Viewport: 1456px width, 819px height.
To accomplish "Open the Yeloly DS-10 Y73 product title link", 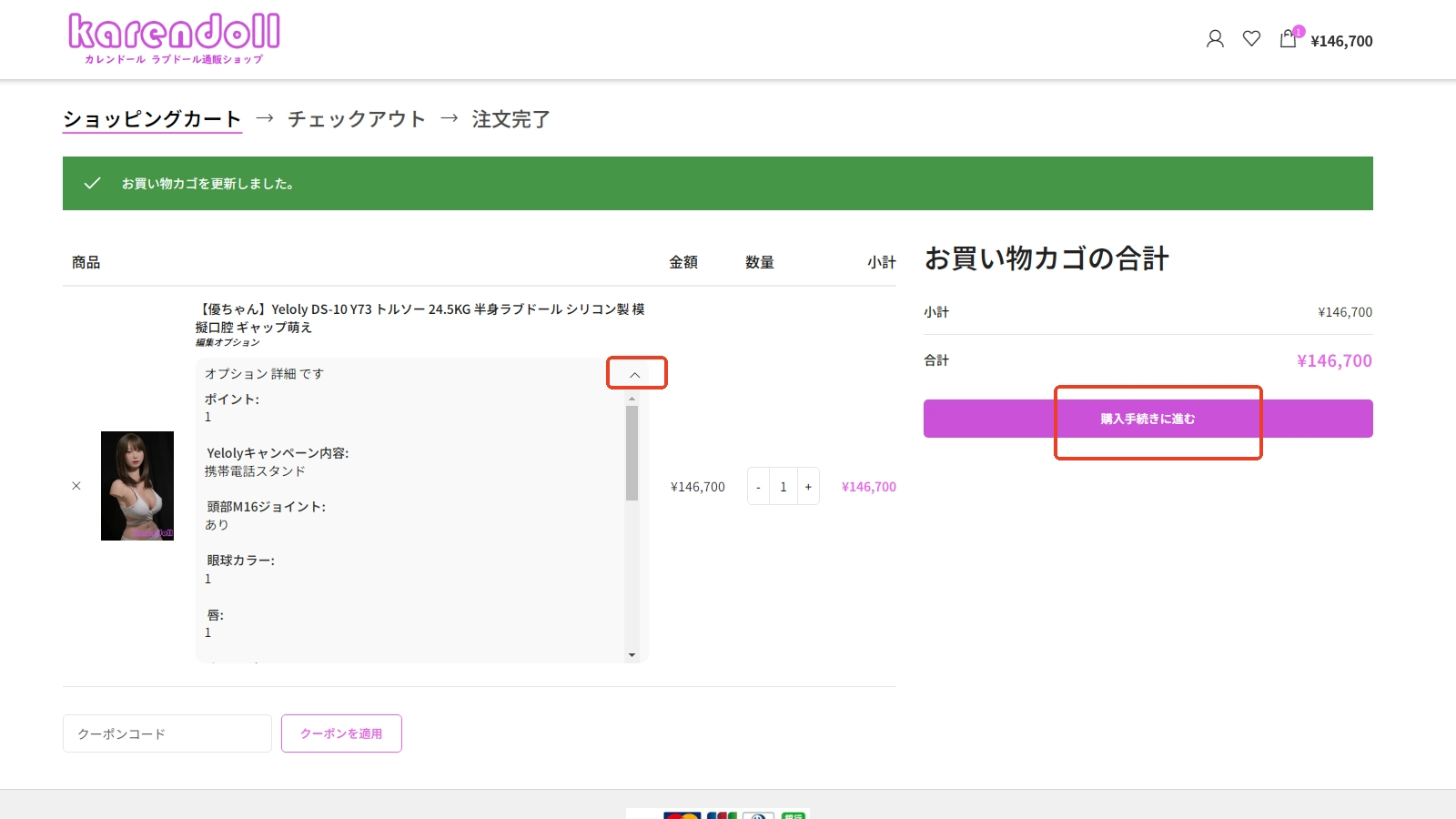I will pos(420,318).
